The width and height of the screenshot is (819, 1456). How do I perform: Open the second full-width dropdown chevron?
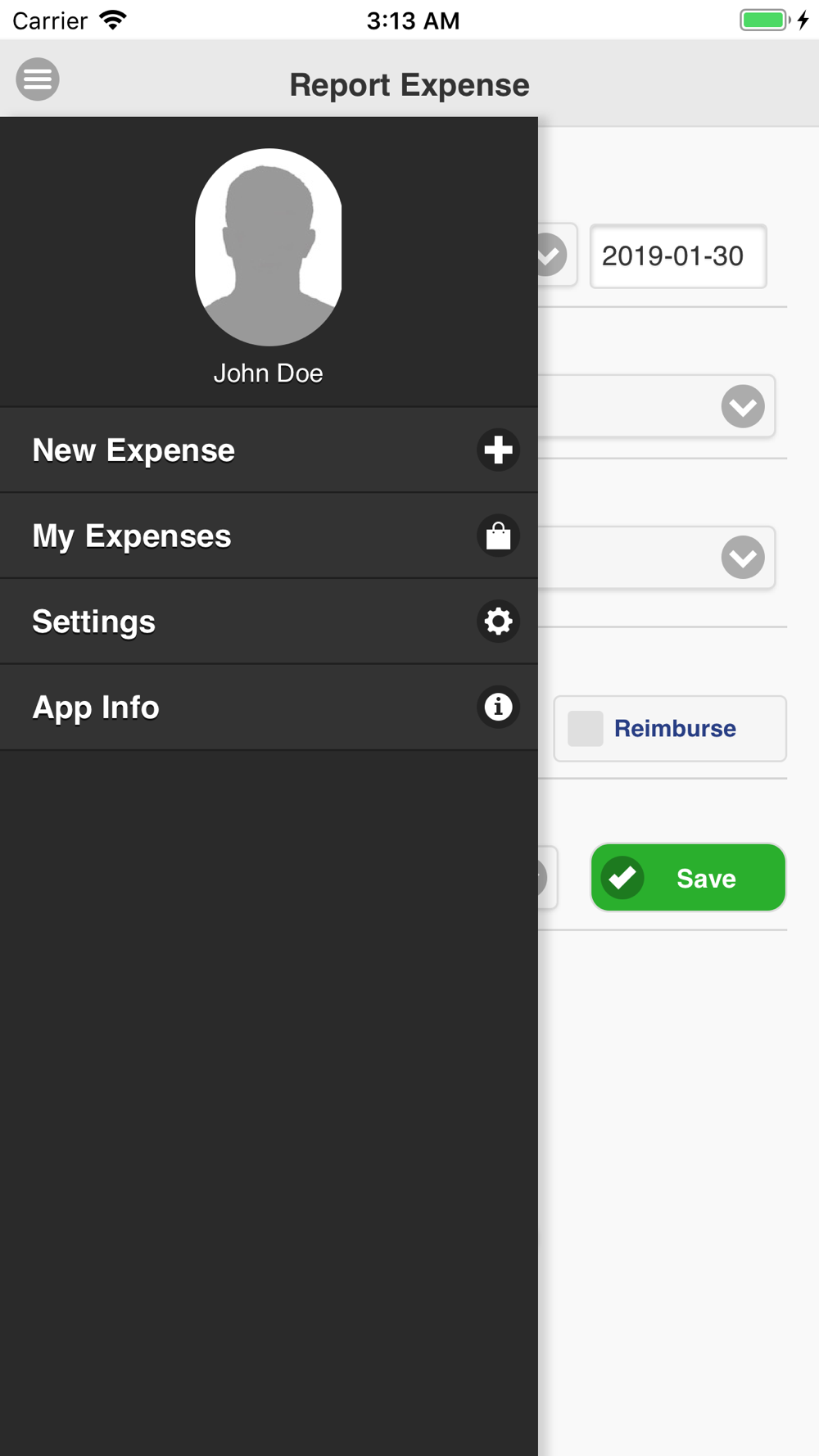coord(743,558)
